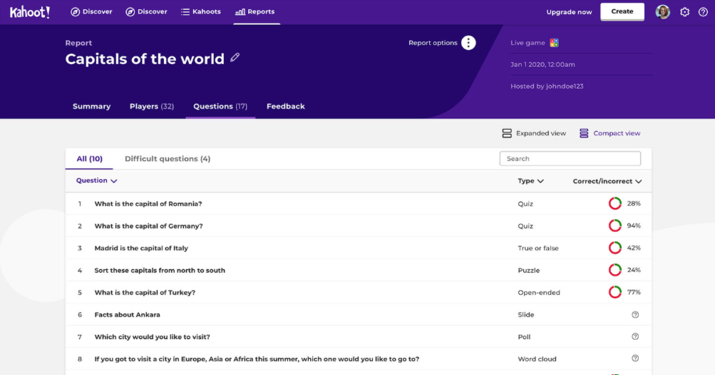
Task: Select Difficult questions (4) tab
Action: coord(167,159)
